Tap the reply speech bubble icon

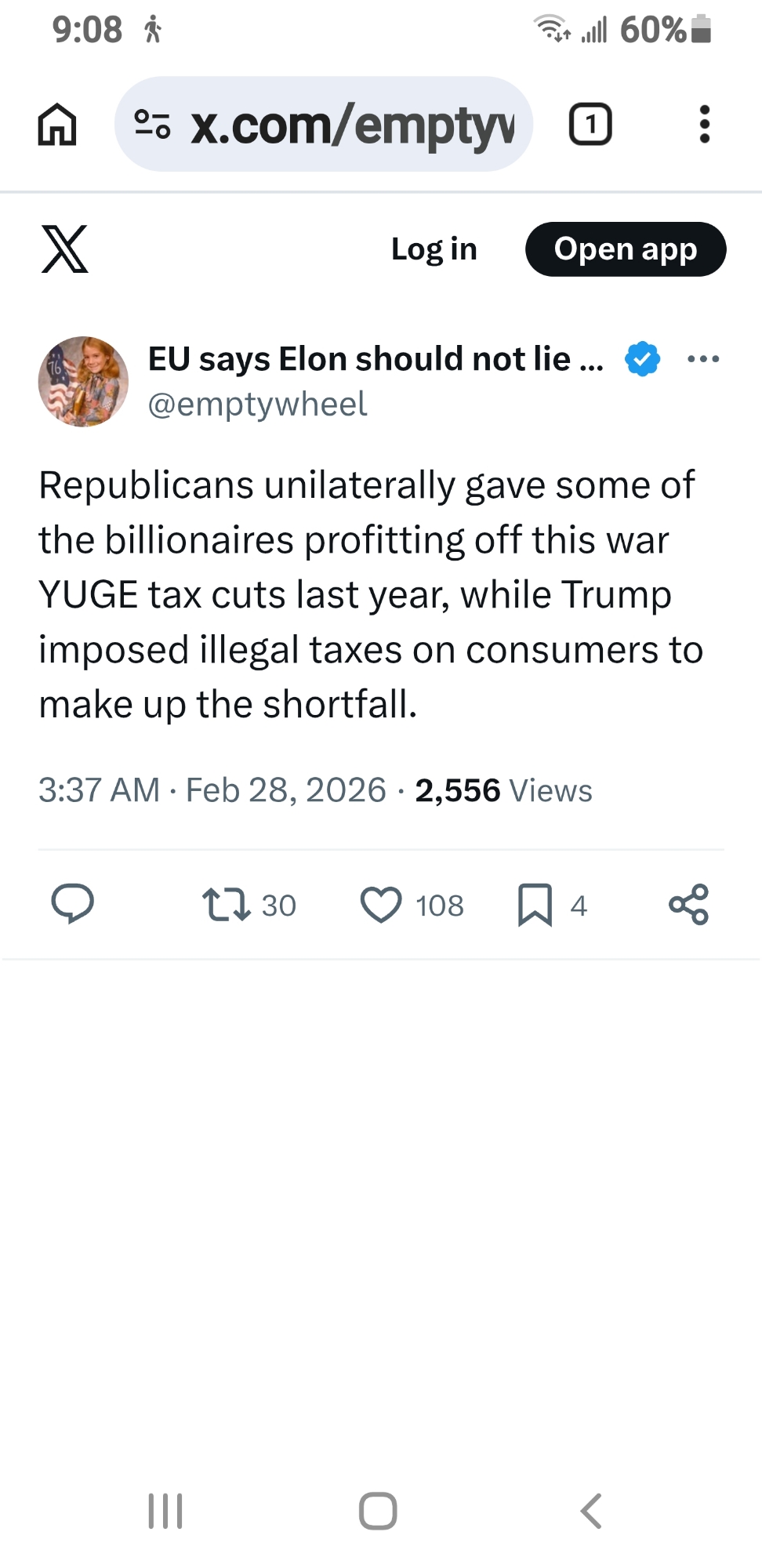tap(72, 904)
